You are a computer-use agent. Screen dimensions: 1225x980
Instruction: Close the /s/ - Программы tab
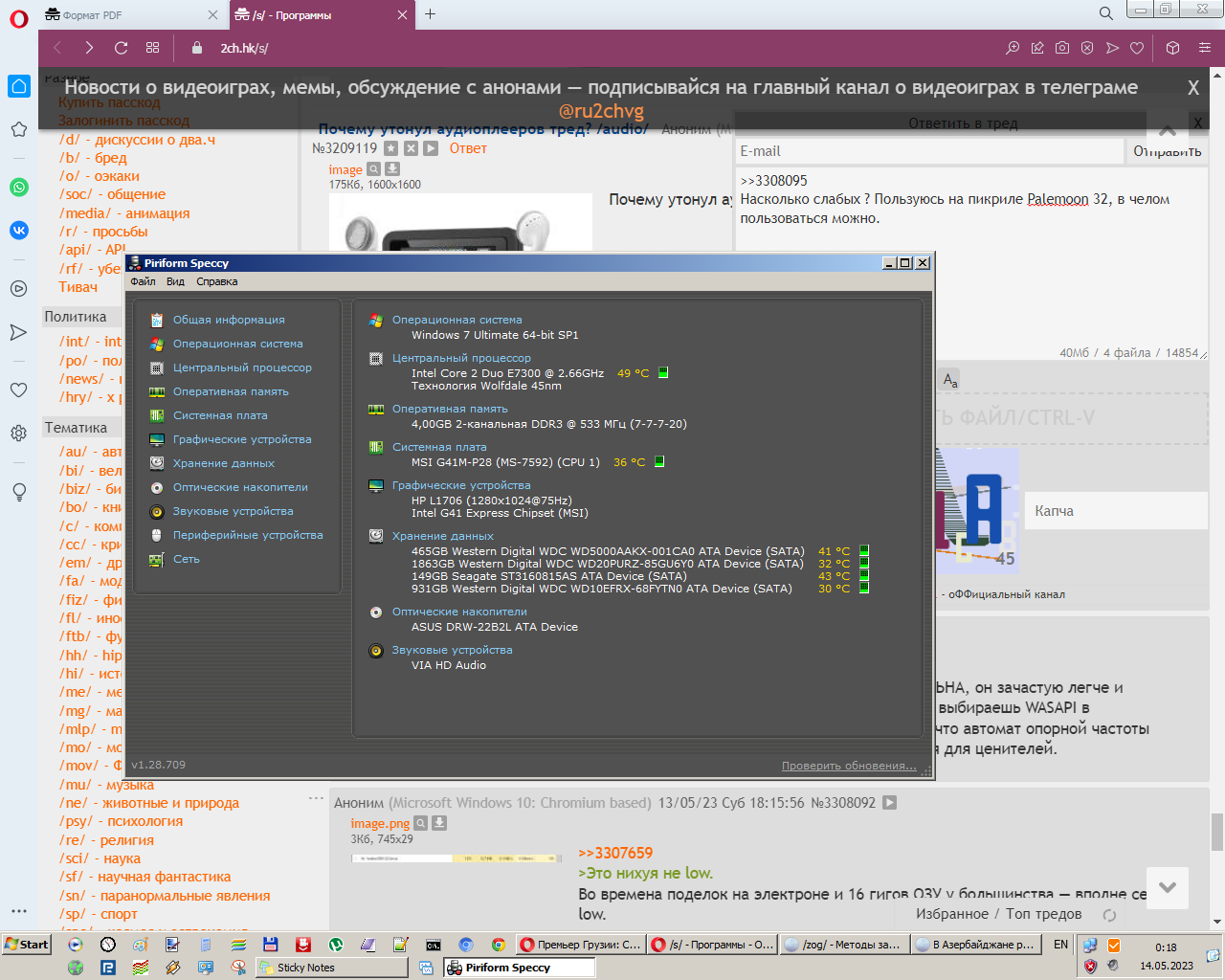click(402, 14)
